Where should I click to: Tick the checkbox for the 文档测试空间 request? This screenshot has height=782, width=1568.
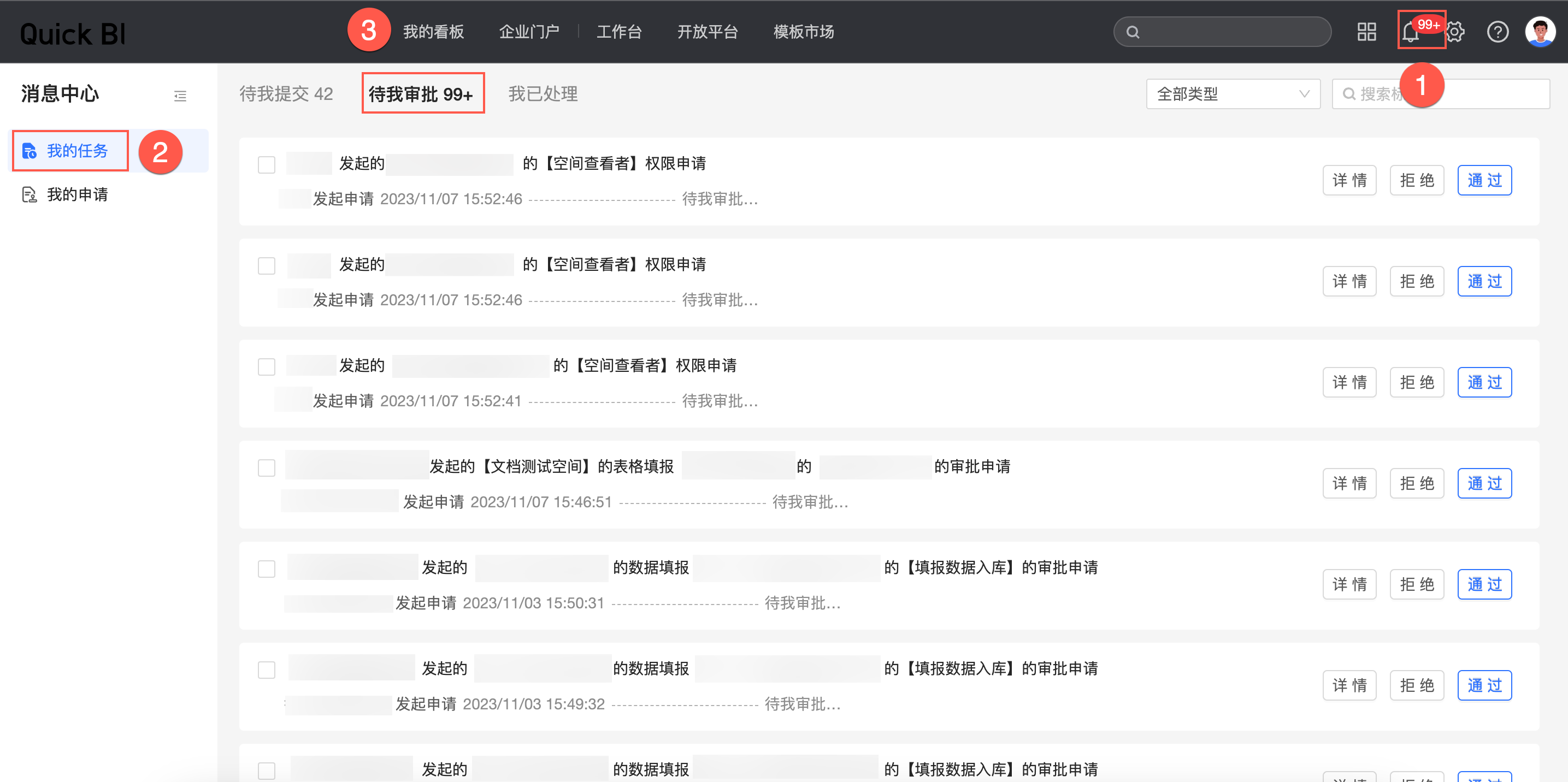pos(267,468)
